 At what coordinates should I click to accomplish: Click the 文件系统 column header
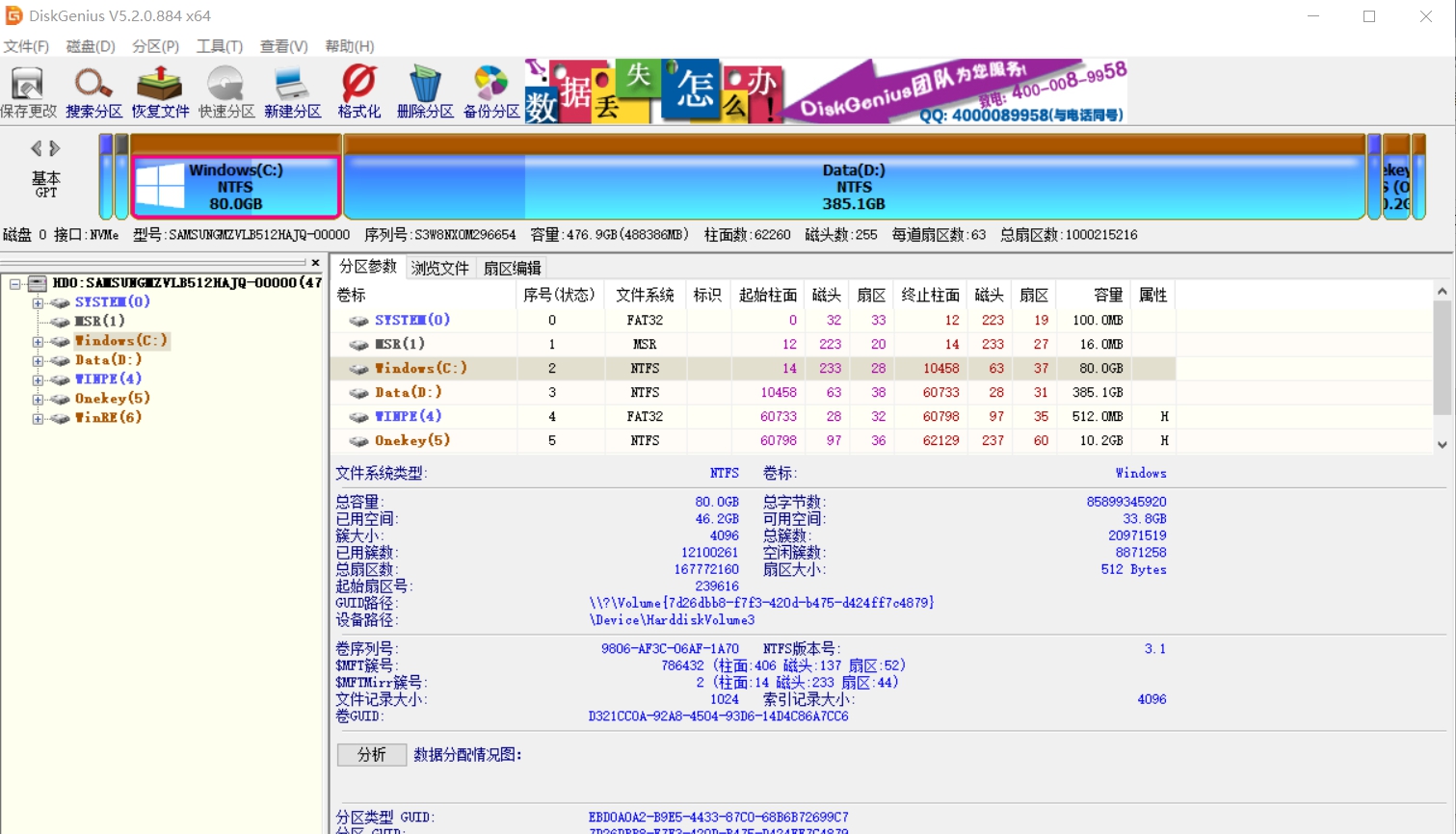pyautogui.click(x=645, y=295)
